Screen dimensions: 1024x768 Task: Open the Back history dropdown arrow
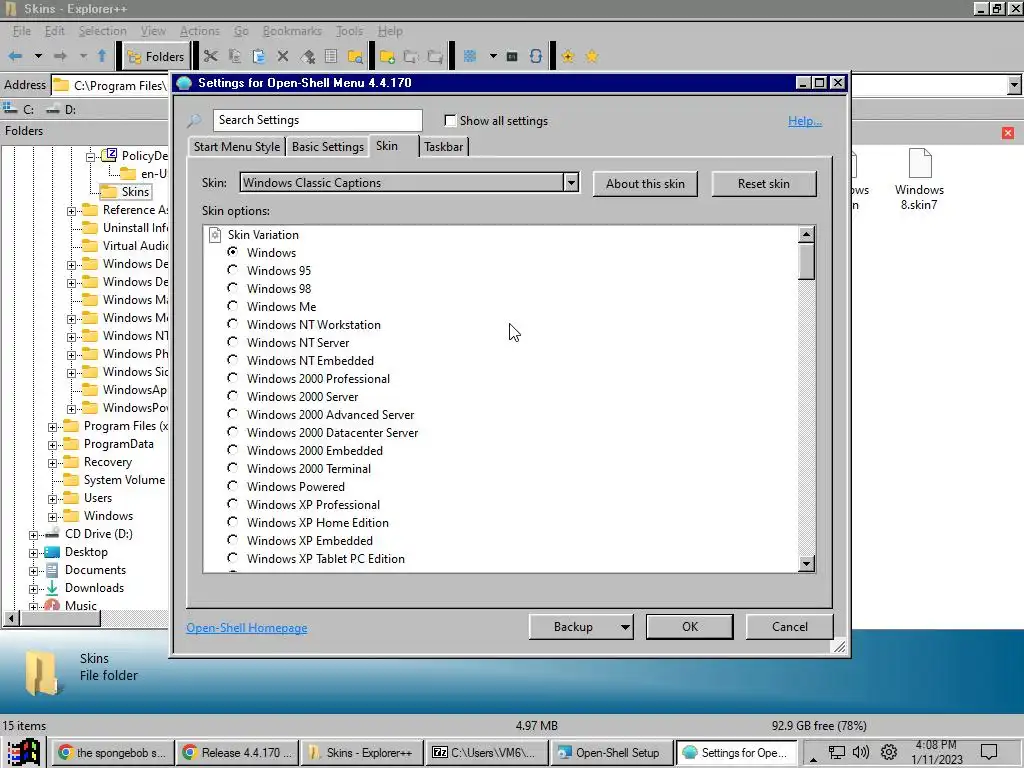click(x=39, y=56)
